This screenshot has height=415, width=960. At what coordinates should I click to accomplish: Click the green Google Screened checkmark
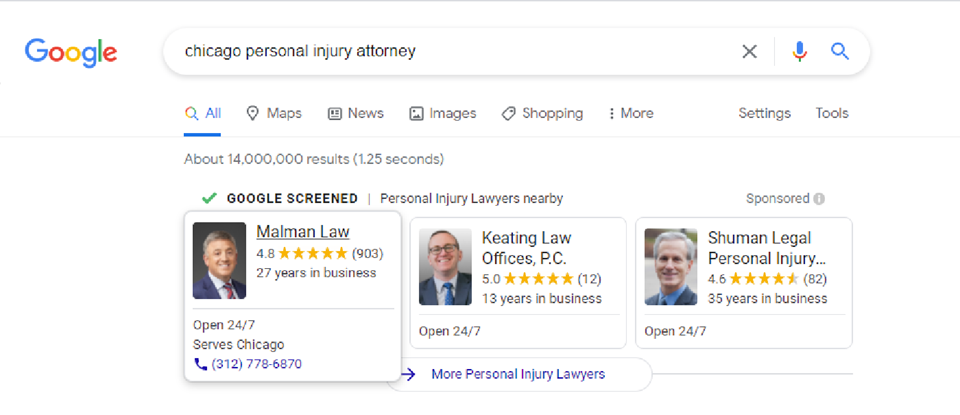point(209,198)
